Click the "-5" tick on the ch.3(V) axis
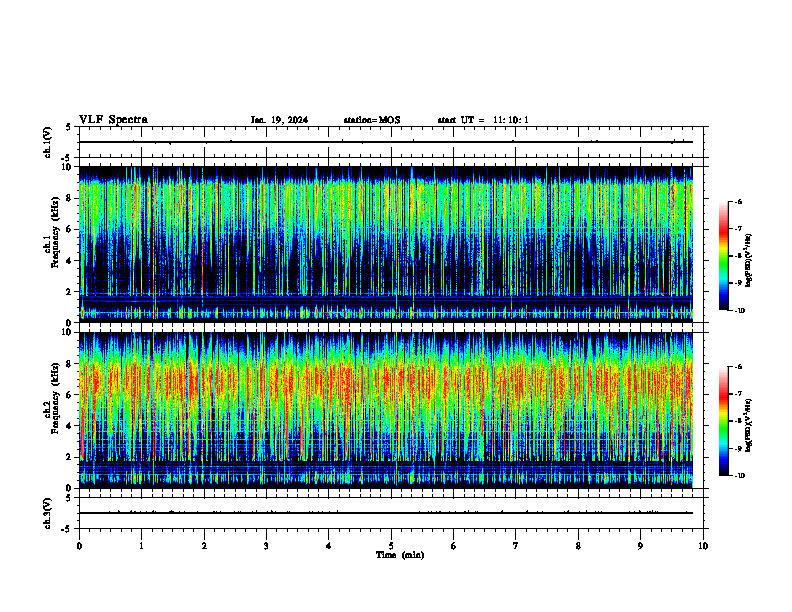Viewport: 792px width, 612px height. pos(66,529)
